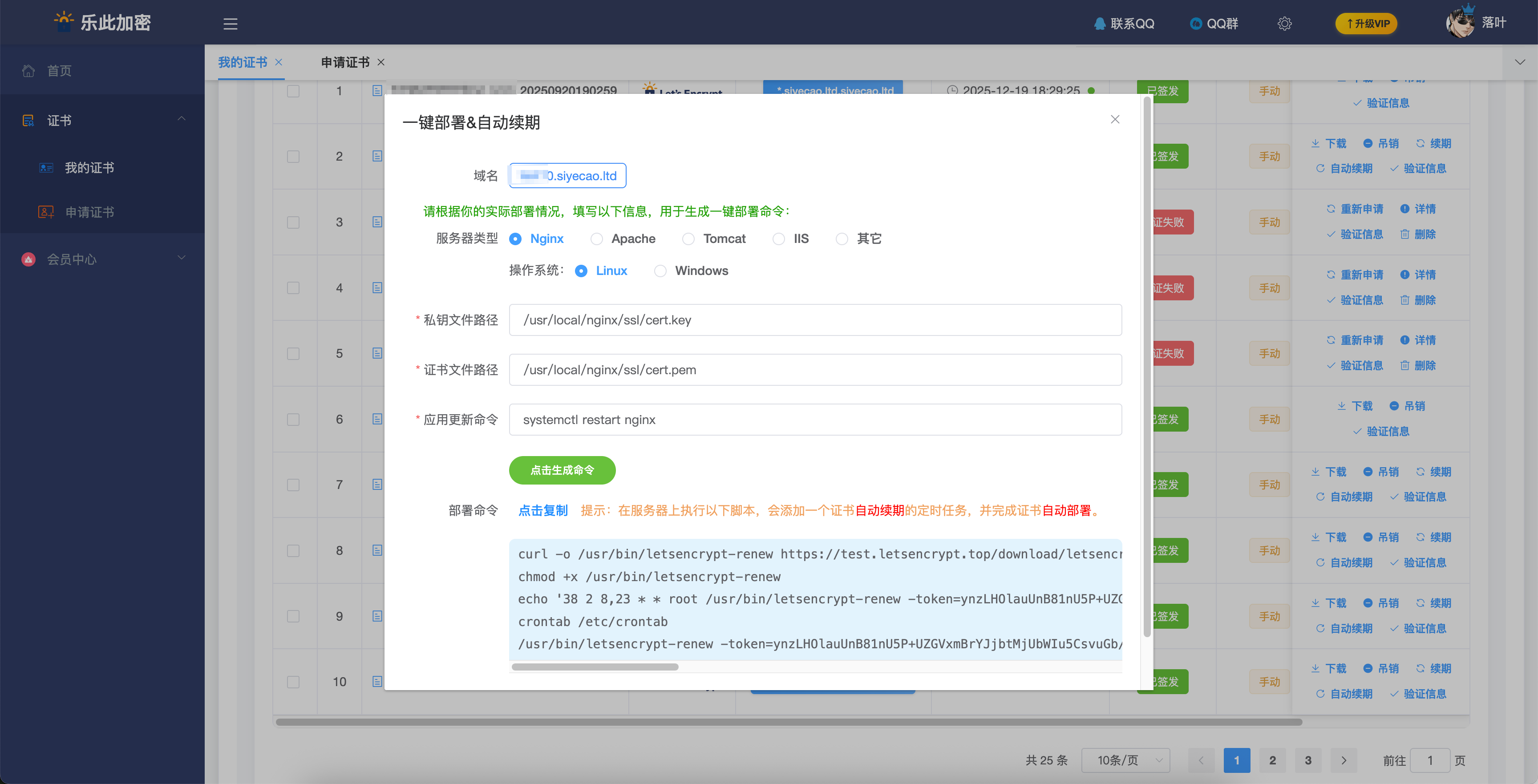
Task: Open the QQ群 group link
Action: pyautogui.click(x=1214, y=23)
